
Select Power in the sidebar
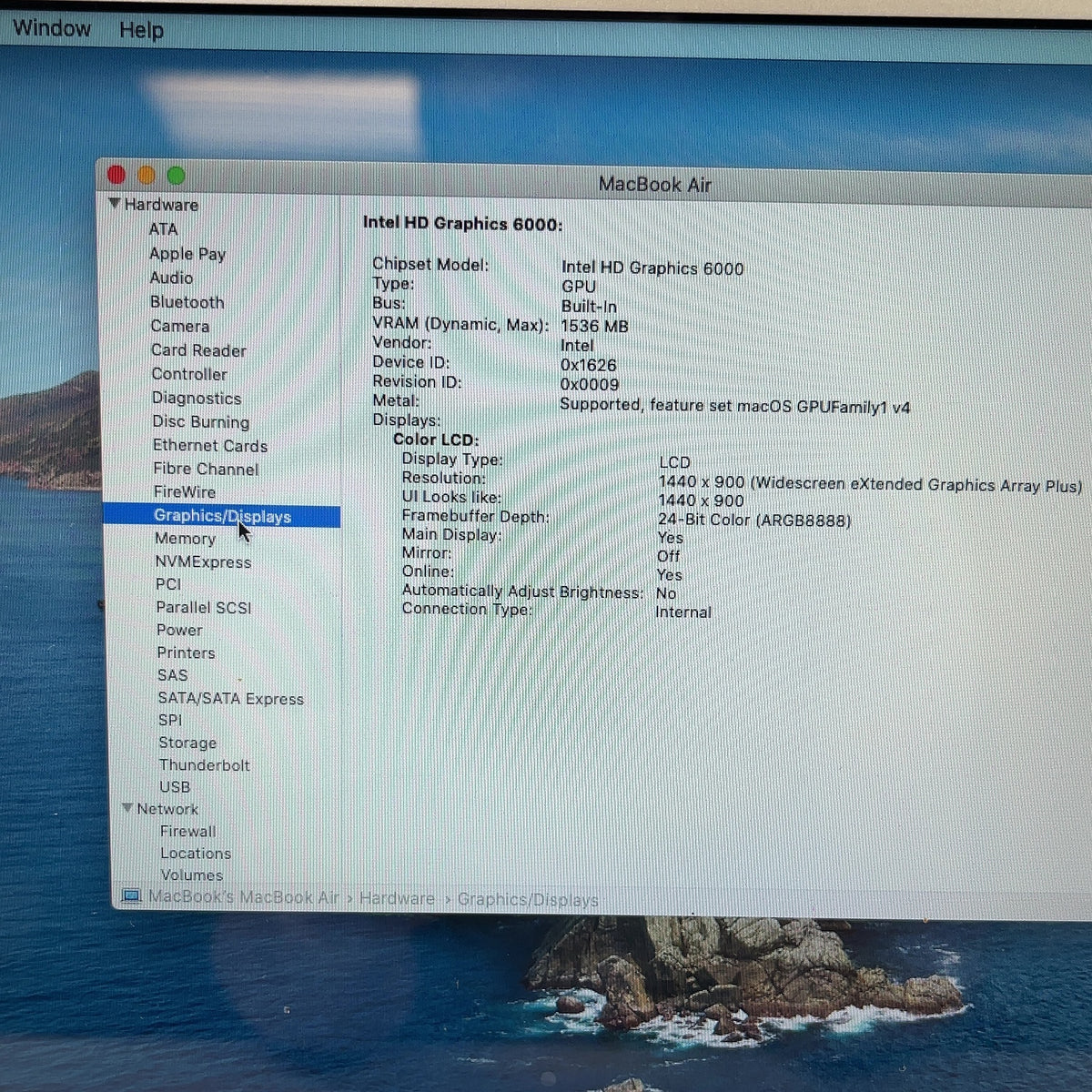pos(179,630)
